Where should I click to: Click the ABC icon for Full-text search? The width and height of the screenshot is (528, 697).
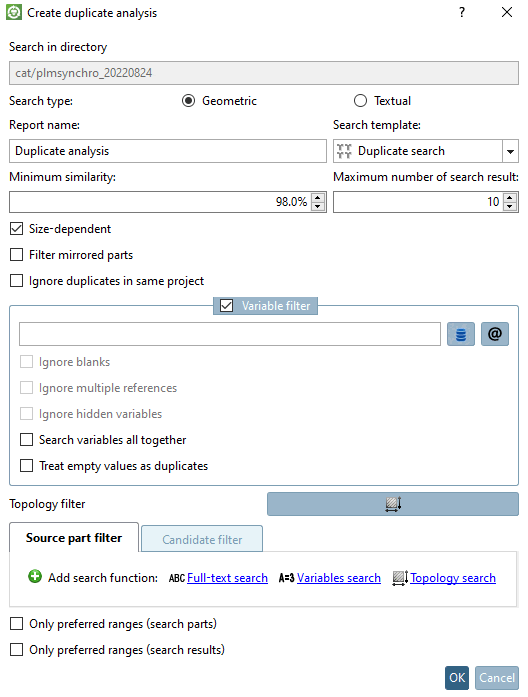click(176, 578)
